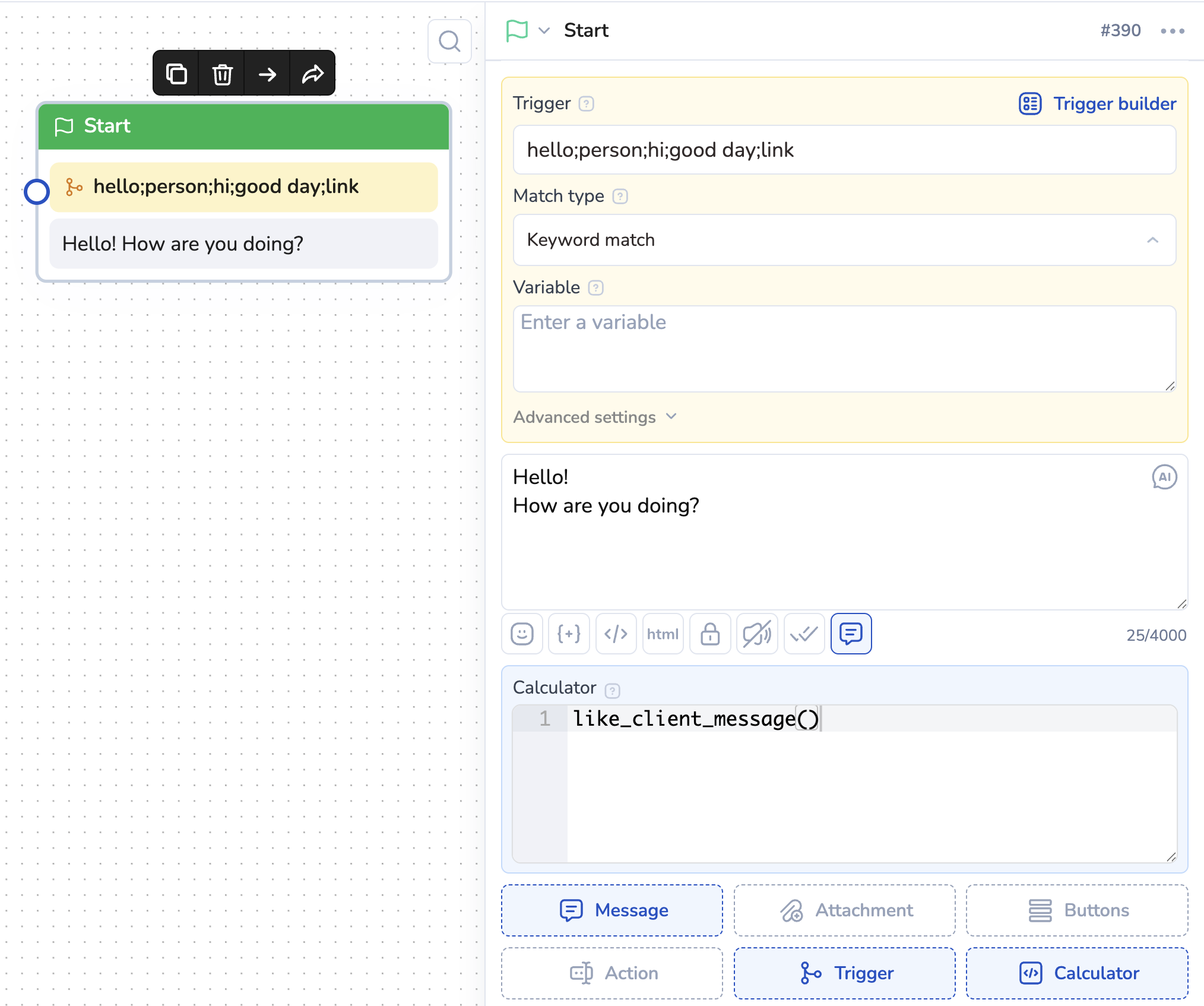Click the duplicate block icon
Image resolution: width=1204 pixels, height=1006 pixels.
[176, 74]
